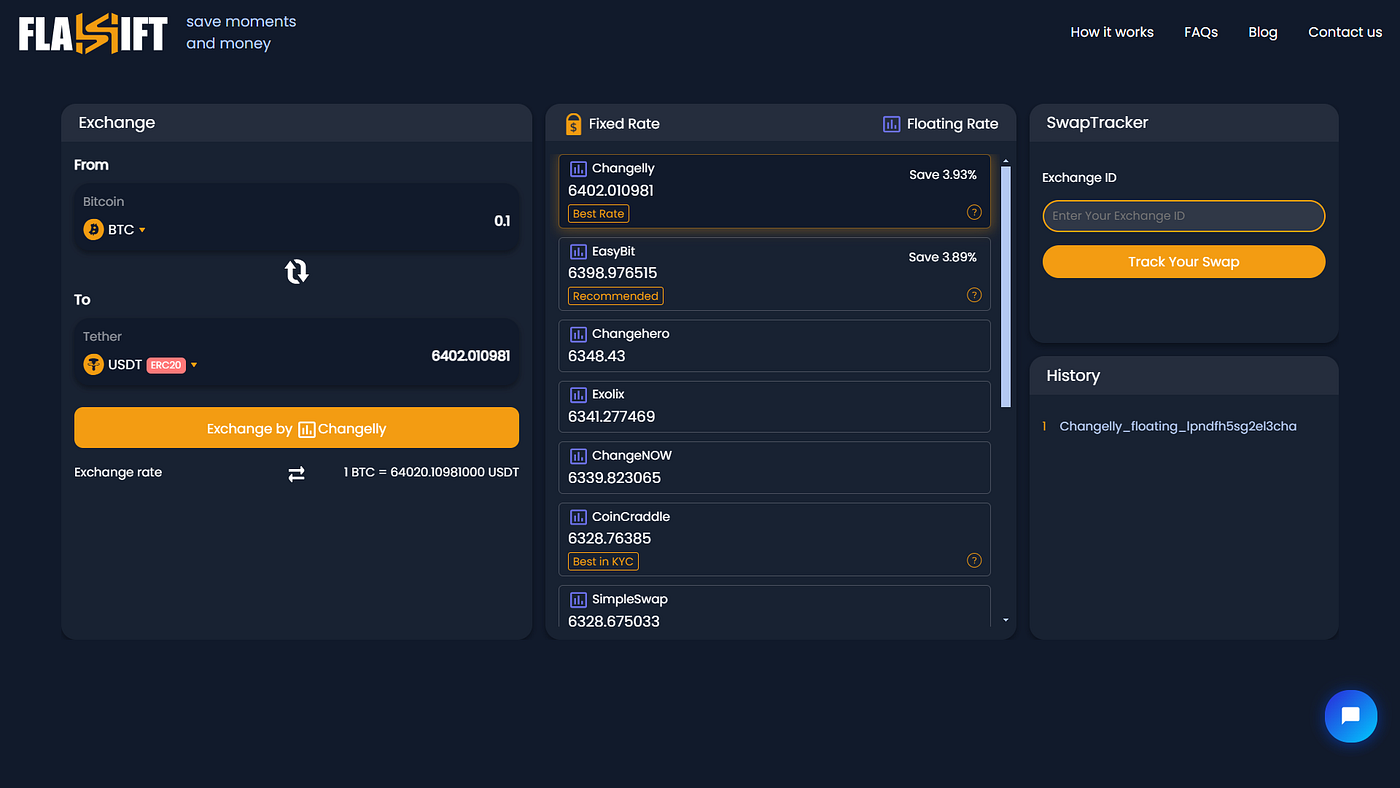Click the save moments and money tagline
The width and height of the screenshot is (1400, 788).
(x=241, y=32)
